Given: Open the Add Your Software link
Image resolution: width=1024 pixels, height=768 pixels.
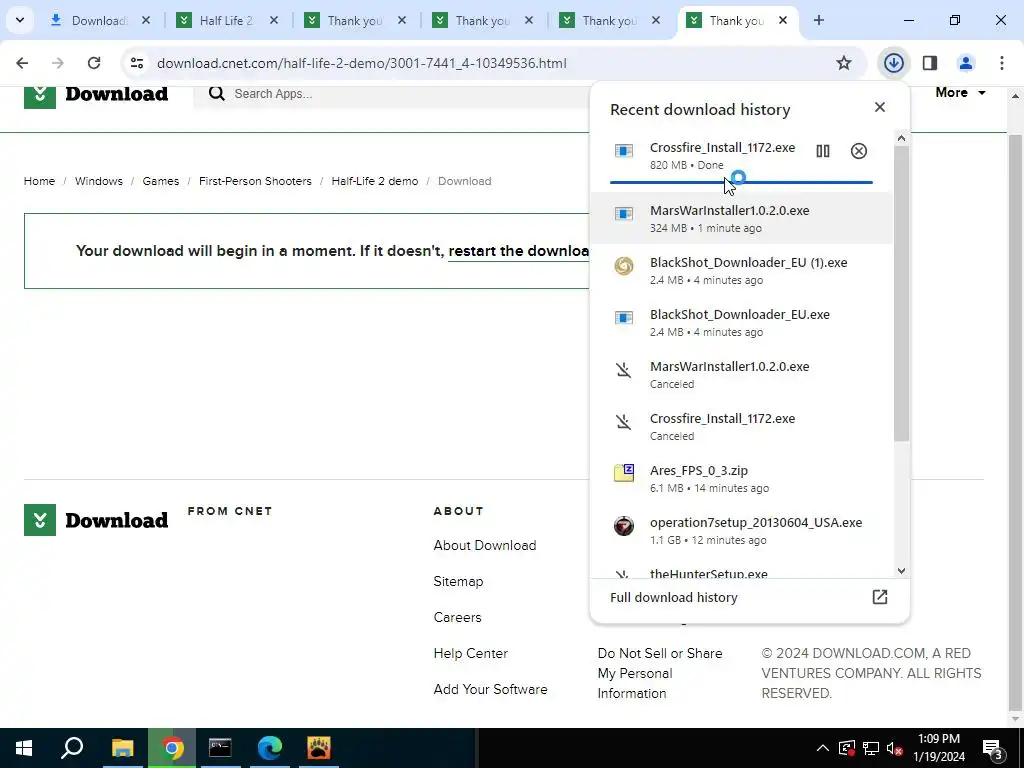Looking at the screenshot, I should [490, 689].
